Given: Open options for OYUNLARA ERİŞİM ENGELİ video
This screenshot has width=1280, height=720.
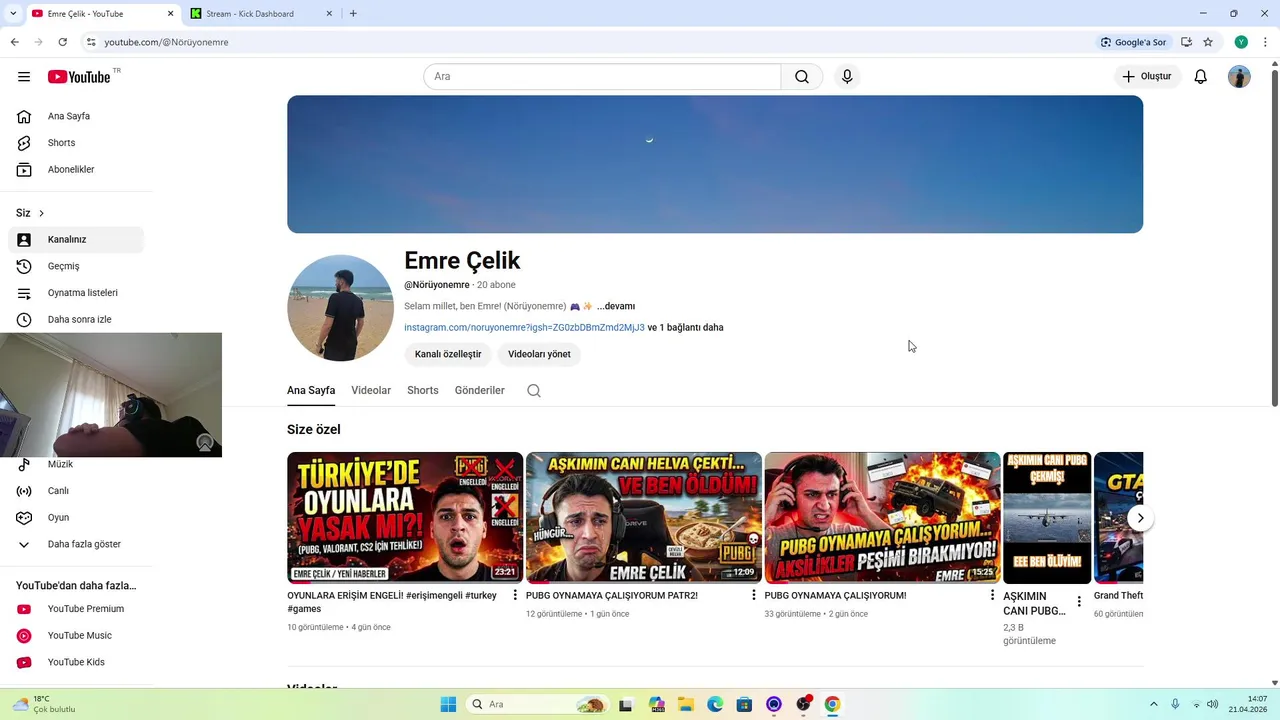Looking at the screenshot, I should (x=515, y=595).
